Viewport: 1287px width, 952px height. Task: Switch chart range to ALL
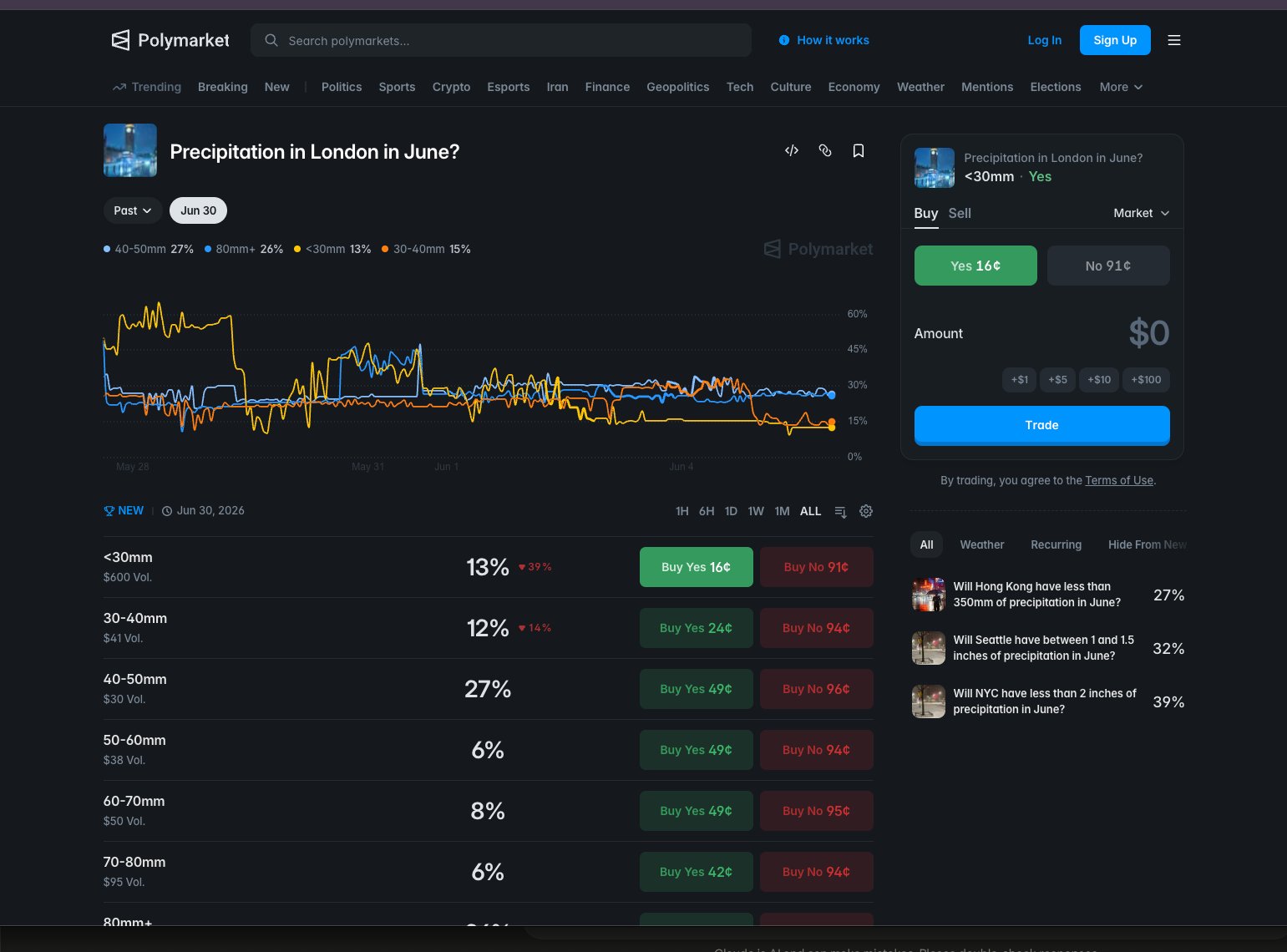click(x=810, y=511)
